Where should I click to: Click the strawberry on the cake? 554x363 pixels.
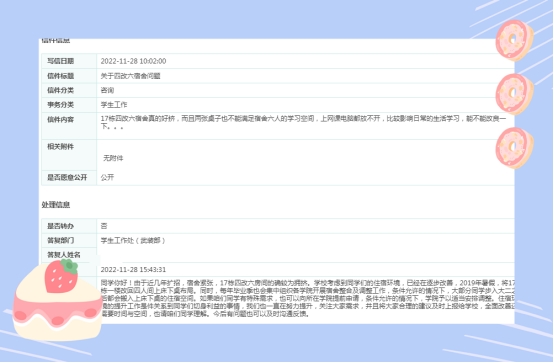click(x=61, y=276)
